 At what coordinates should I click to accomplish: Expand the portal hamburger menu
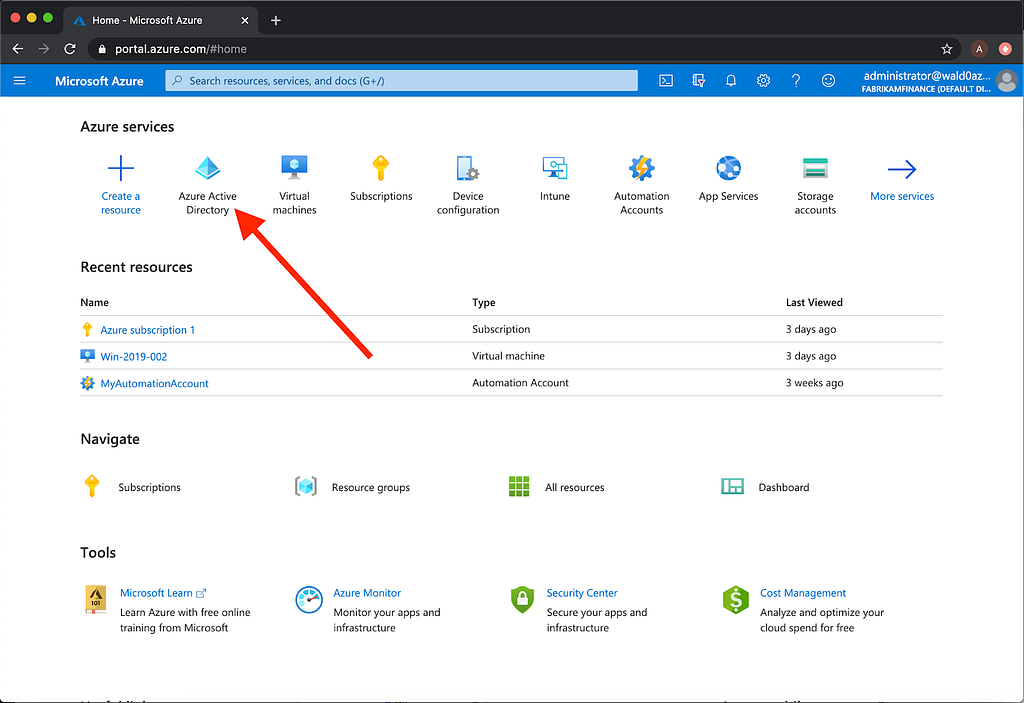click(x=20, y=81)
